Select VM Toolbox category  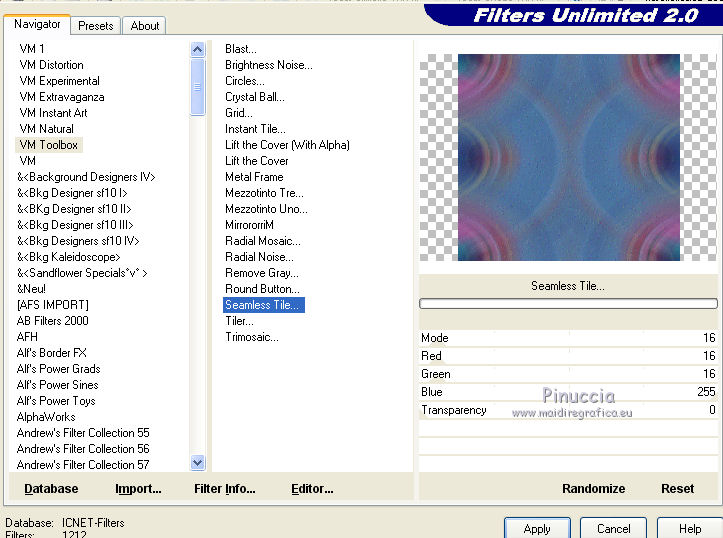pyautogui.click(x=49, y=145)
